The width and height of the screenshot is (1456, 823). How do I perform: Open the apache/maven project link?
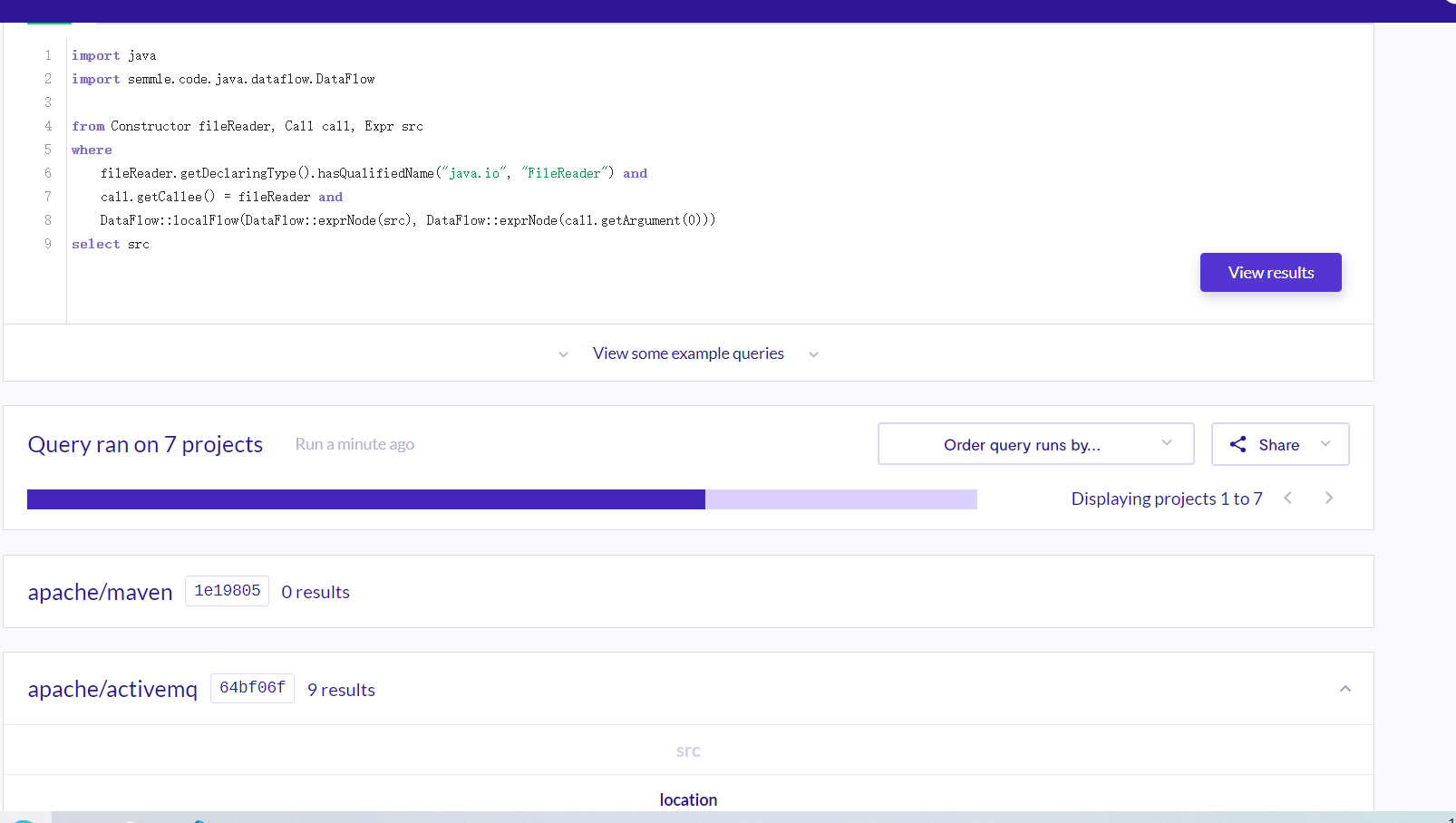tap(100, 592)
